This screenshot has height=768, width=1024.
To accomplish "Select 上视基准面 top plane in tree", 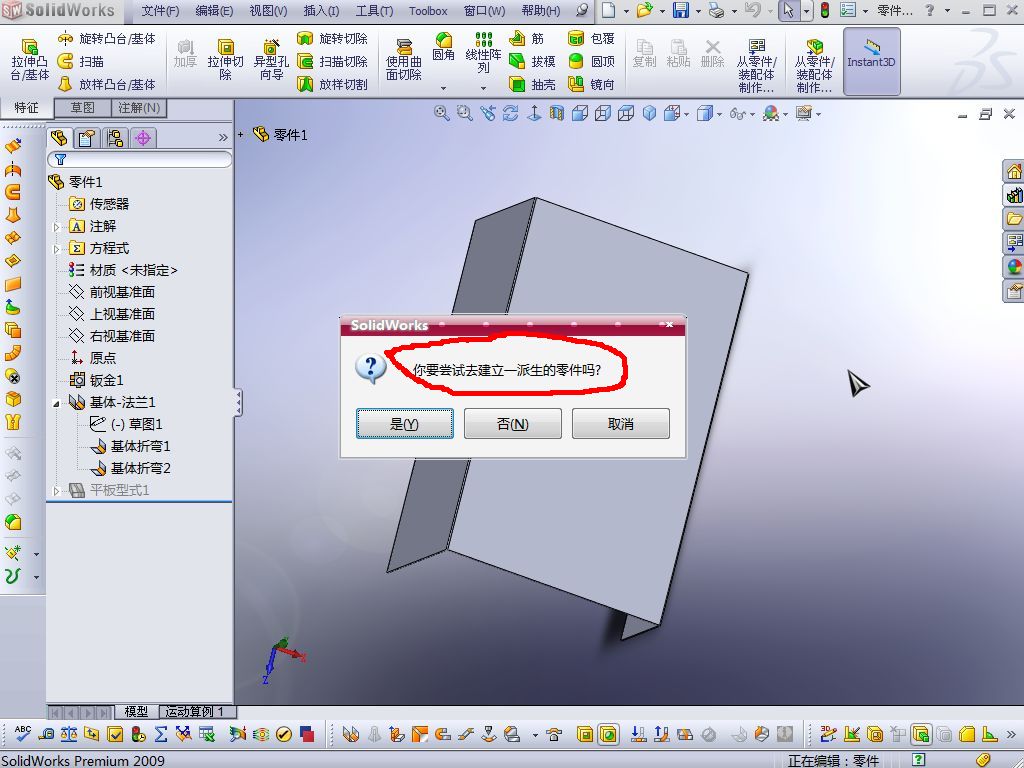I will coord(112,314).
